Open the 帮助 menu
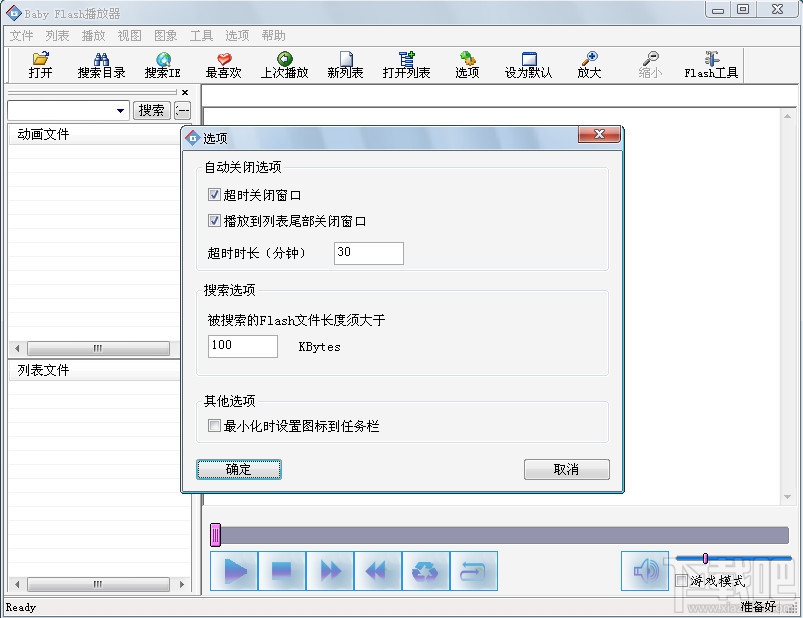Viewport: 803px width, 618px height. coord(273,35)
